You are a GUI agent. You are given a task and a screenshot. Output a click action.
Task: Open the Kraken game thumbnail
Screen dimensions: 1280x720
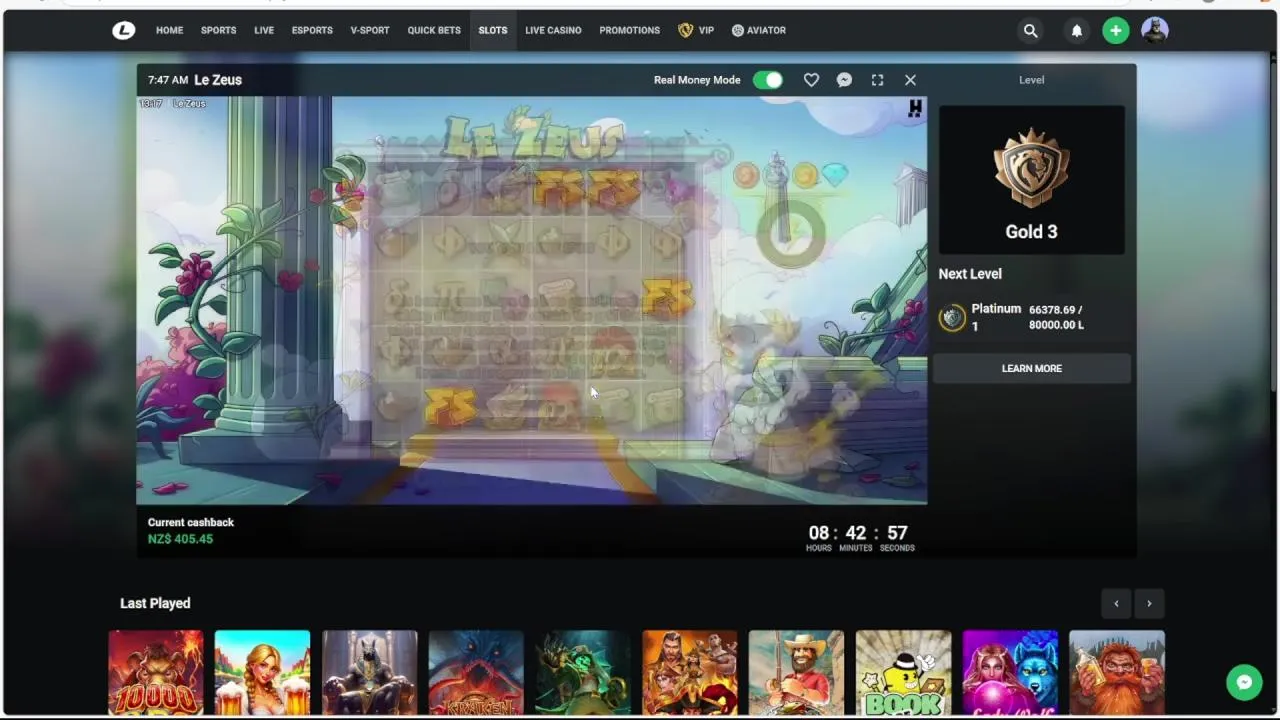(x=476, y=672)
